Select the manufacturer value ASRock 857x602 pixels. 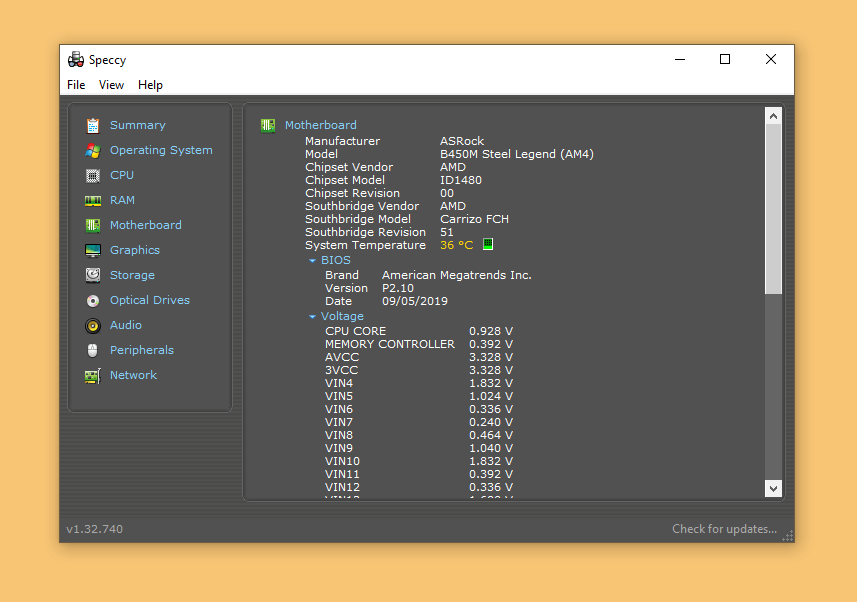(462, 141)
